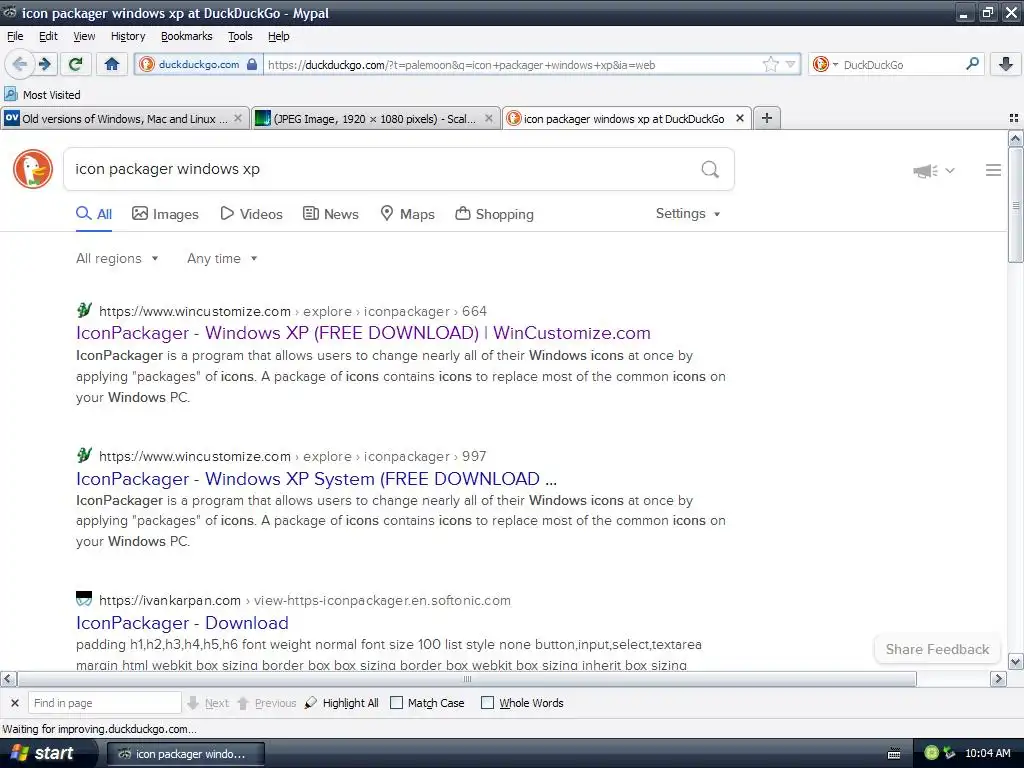The width and height of the screenshot is (1024, 768).
Task: Click the taskbar on-screen keyboard icon
Action: pyautogui.click(x=894, y=754)
